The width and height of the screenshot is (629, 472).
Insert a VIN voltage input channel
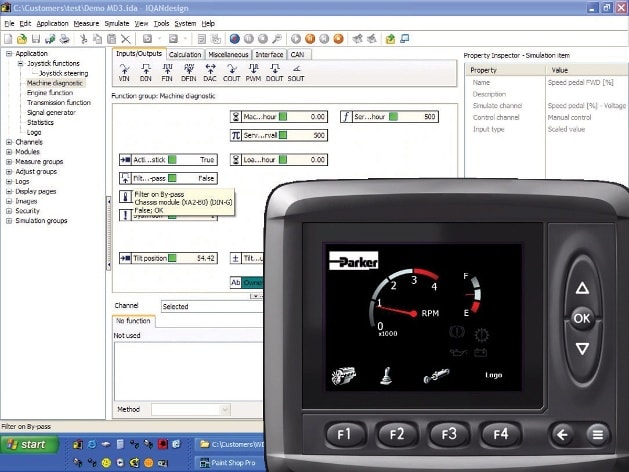click(124, 73)
